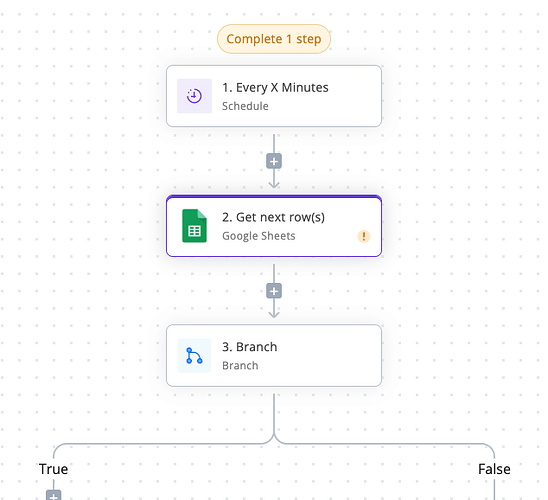The image size is (548, 500).
Task: Insert a step between Get next row(s) and Branch
Action: tap(274, 291)
